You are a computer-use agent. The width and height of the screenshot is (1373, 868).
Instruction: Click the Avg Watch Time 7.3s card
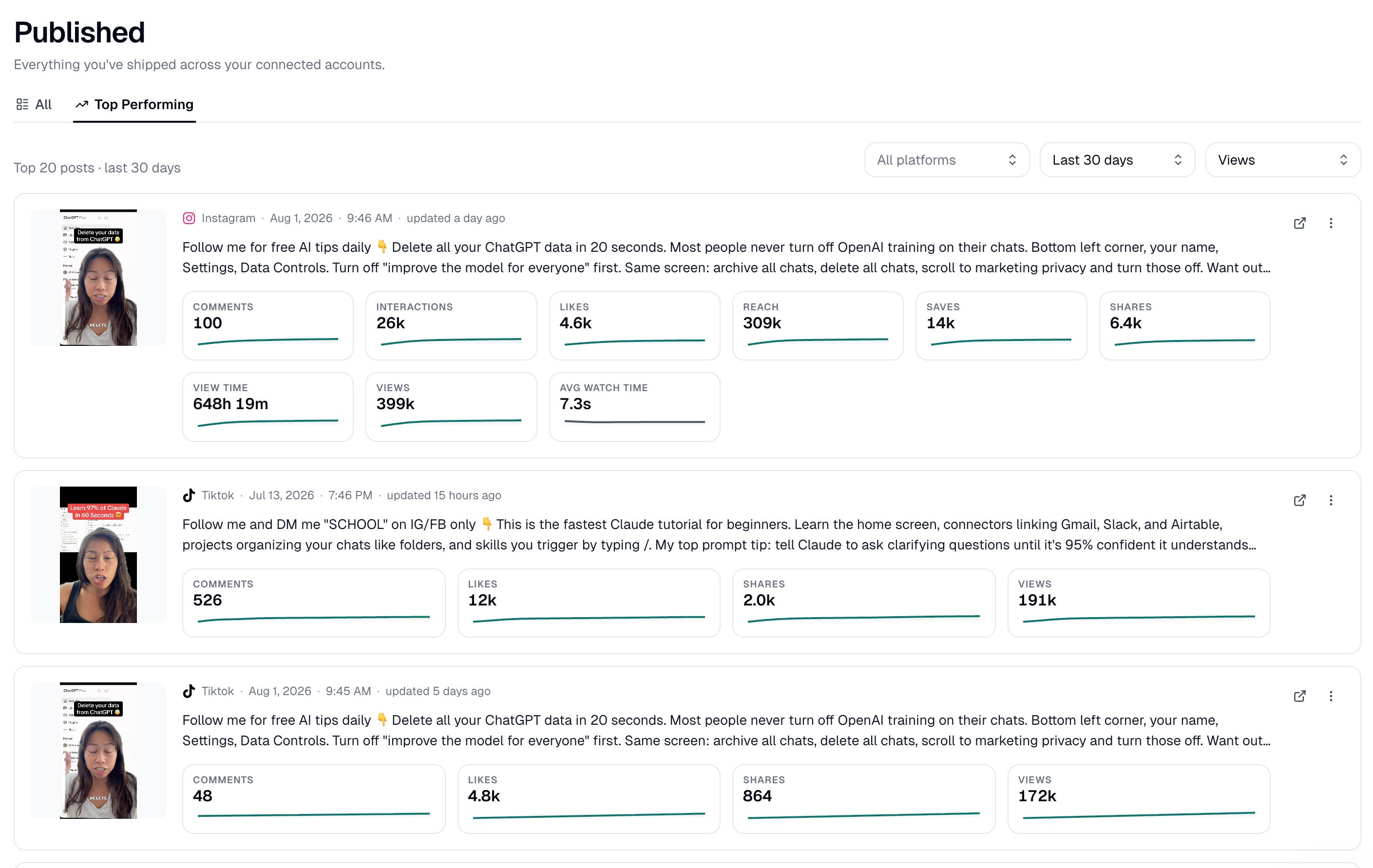point(635,406)
